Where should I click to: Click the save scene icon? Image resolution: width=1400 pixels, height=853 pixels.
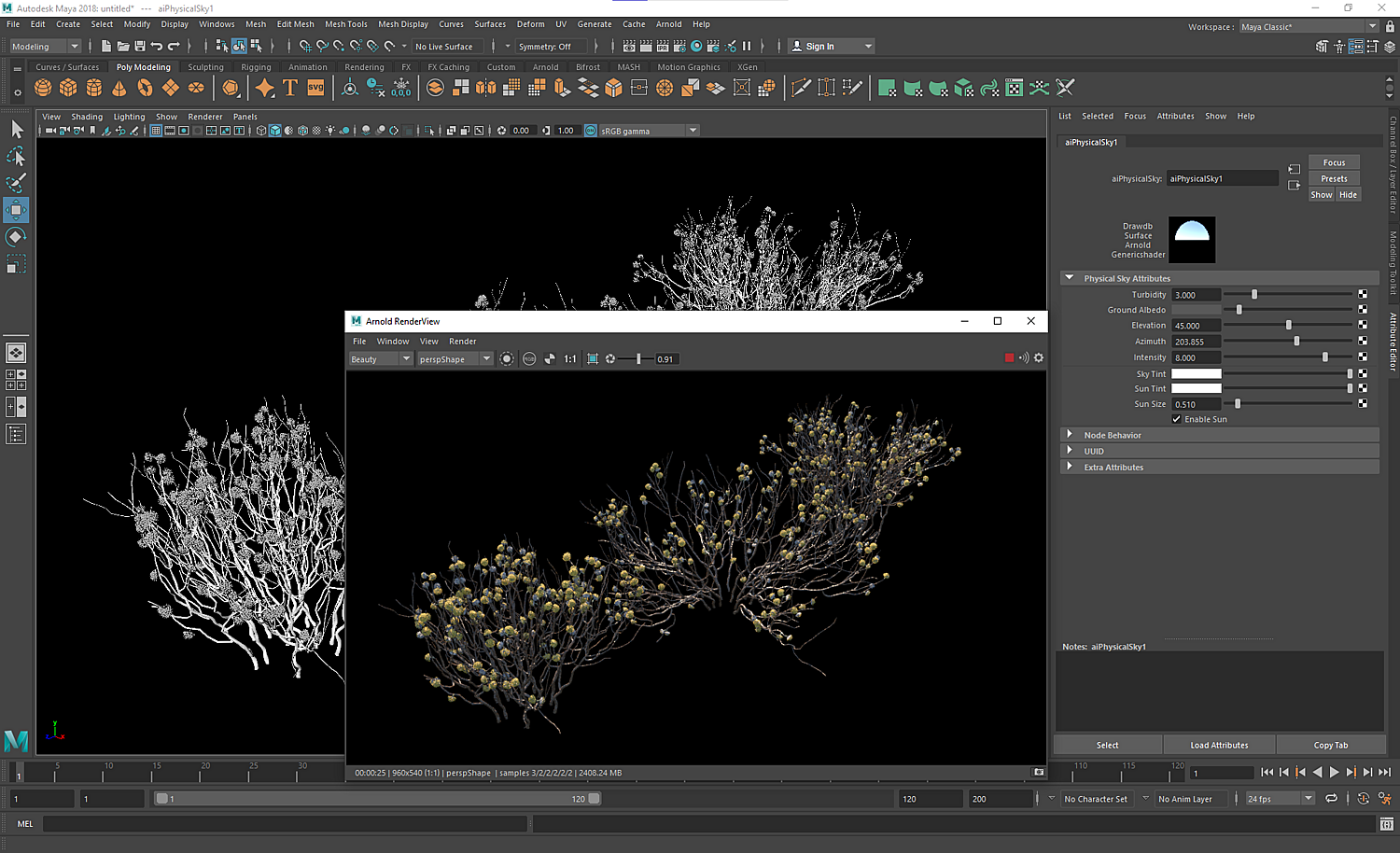pos(140,46)
